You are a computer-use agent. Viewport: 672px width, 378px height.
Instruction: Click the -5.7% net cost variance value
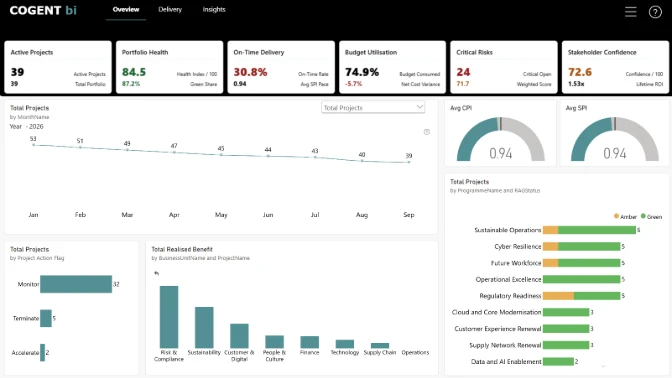click(x=354, y=84)
